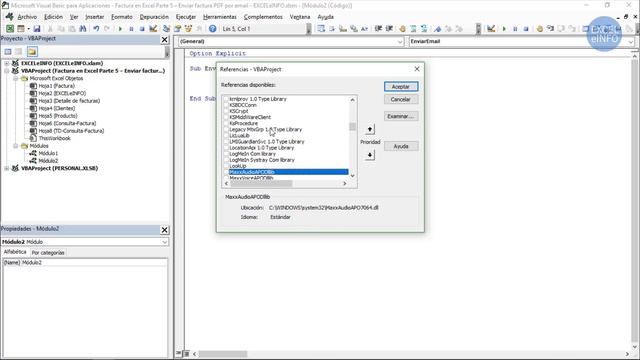
Task: Move the reference up with the Prioridad up arrow
Action: click(370, 129)
